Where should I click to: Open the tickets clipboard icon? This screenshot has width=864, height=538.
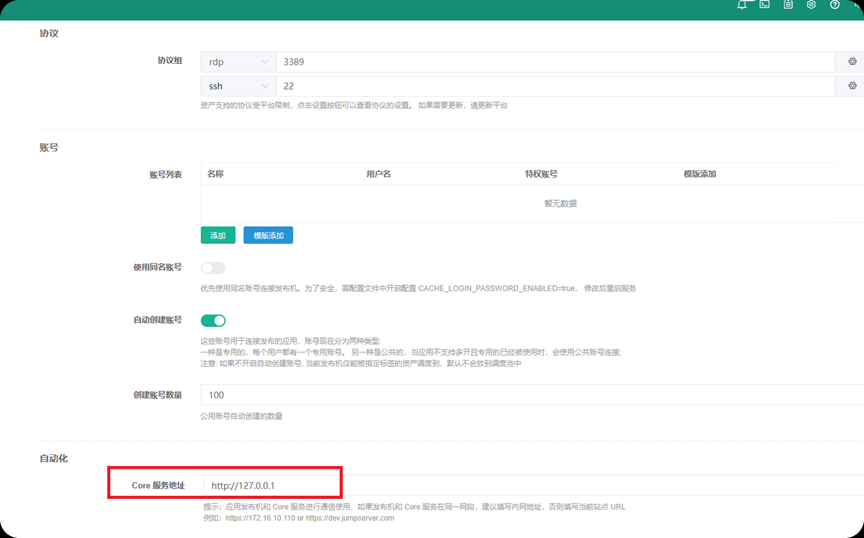click(x=788, y=4)
